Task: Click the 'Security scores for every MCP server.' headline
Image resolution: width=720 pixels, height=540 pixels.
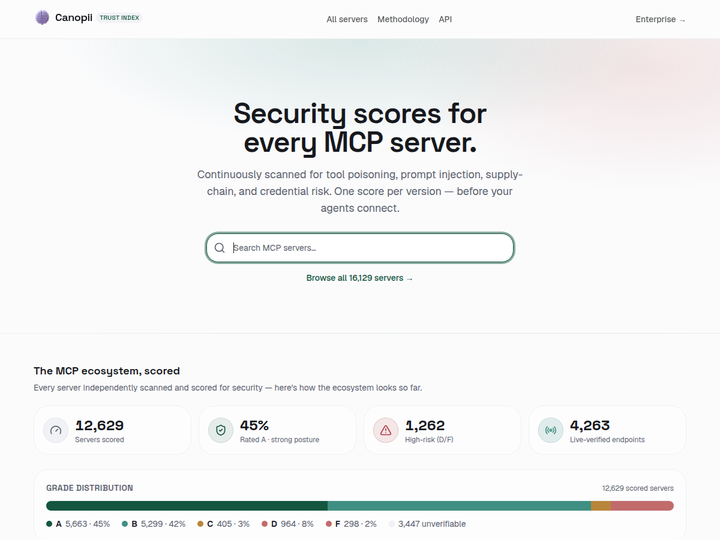Action: [360, 128]
